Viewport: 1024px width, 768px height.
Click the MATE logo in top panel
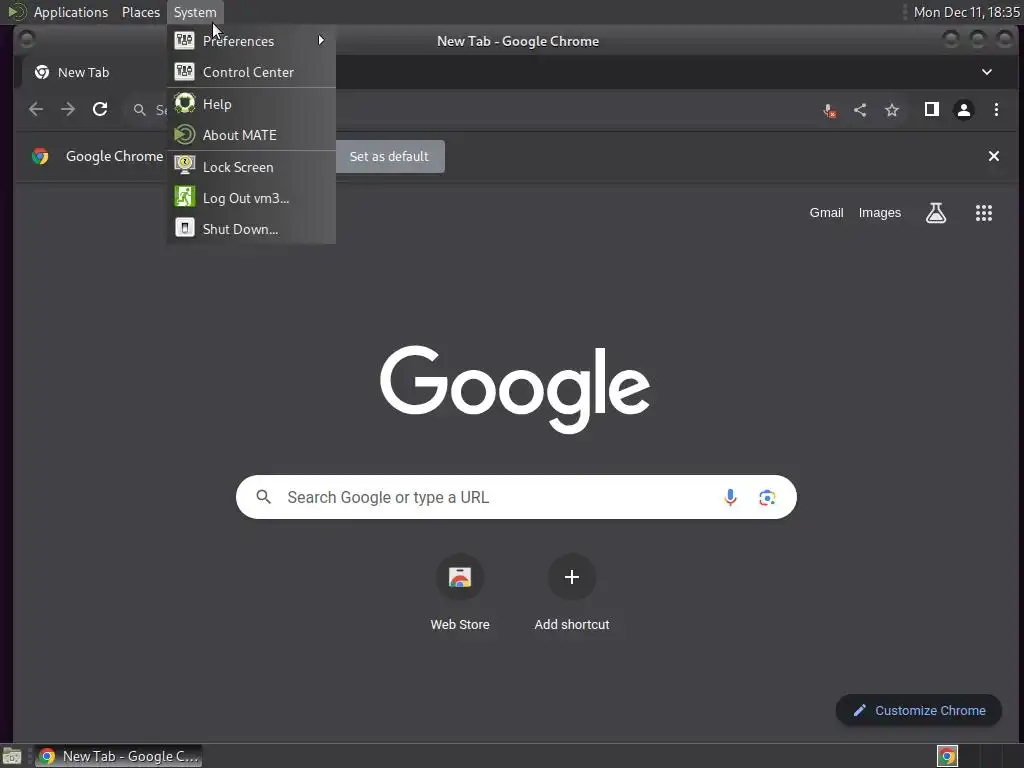coord(17,12)
